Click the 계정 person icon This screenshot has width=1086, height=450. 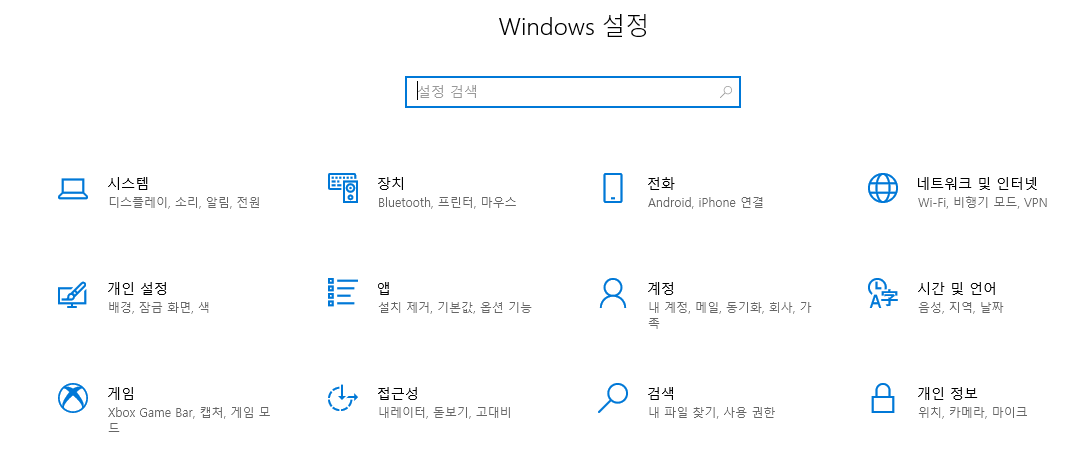pyautogui.click(x=613, y=294)
